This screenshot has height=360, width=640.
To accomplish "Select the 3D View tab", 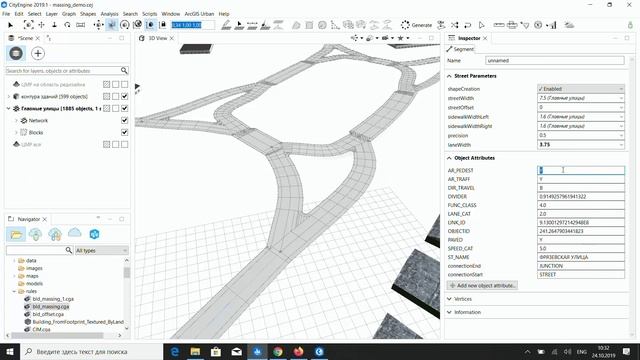I will (x=157, y=38).
